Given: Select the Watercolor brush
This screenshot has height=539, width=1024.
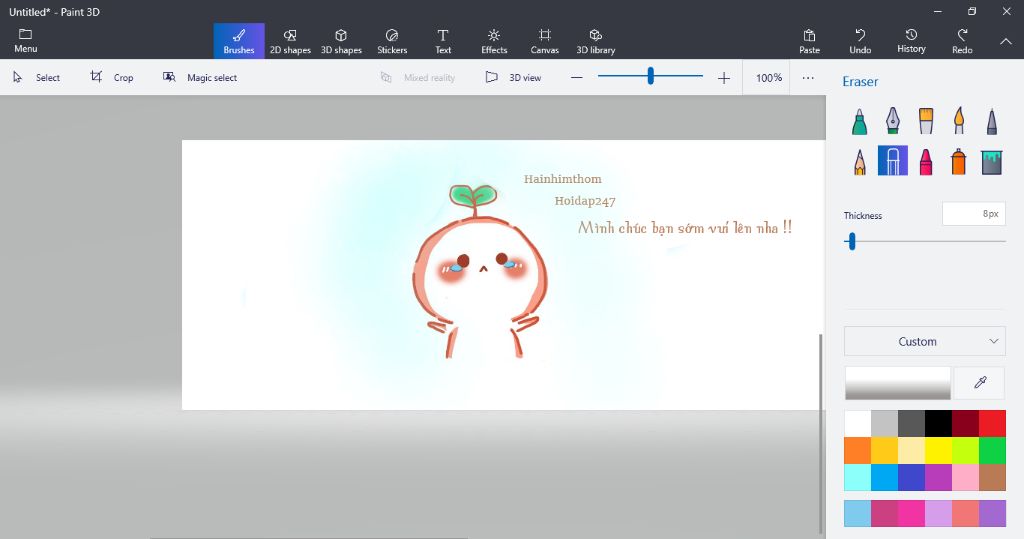Looking at the screenshot, I should (959, 122).
